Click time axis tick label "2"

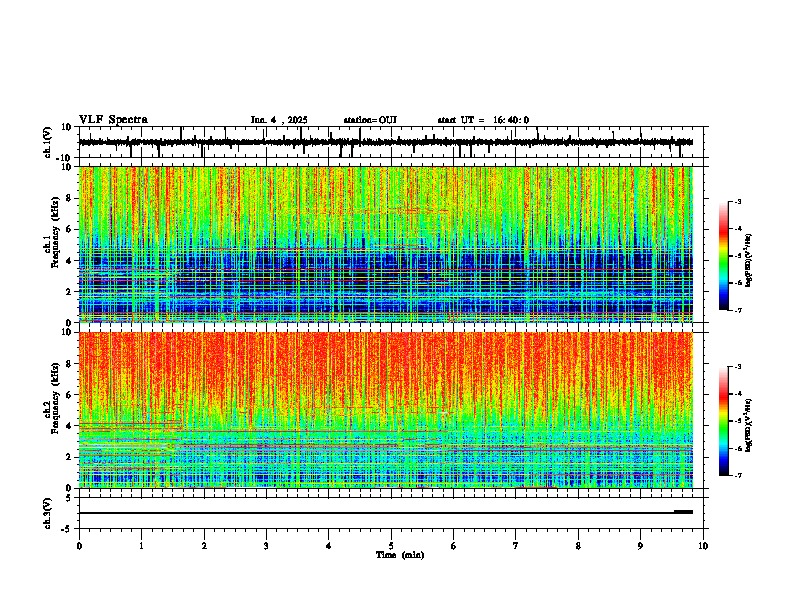pos(204,546)
